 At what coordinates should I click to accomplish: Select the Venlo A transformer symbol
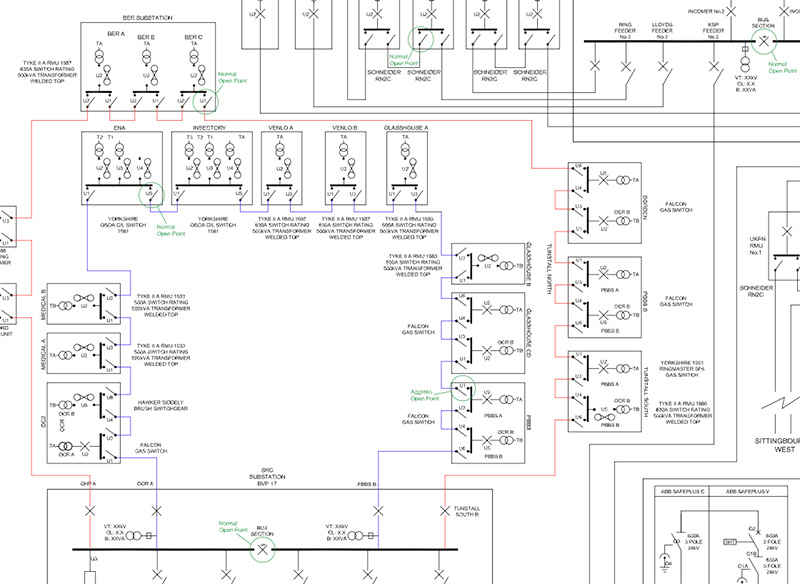pos(280,150)
